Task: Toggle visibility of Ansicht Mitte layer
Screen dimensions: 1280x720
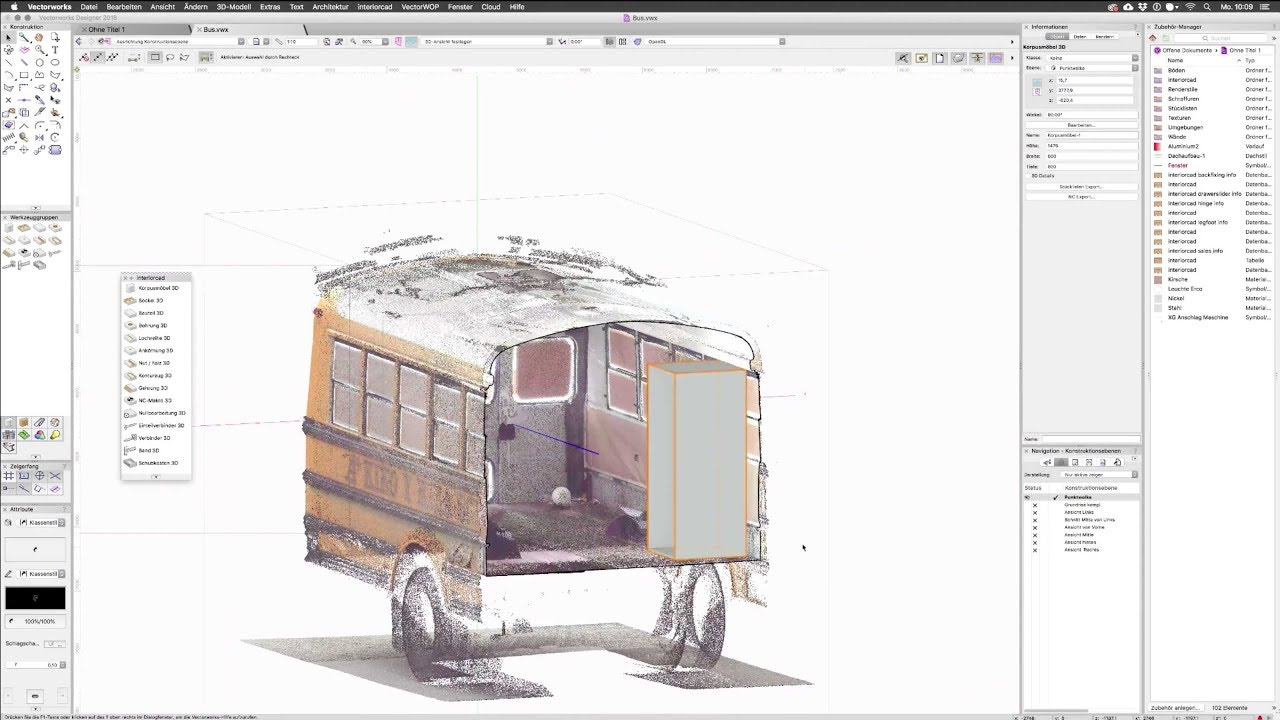Action: pyautogui.click(x=1035, y=535)
